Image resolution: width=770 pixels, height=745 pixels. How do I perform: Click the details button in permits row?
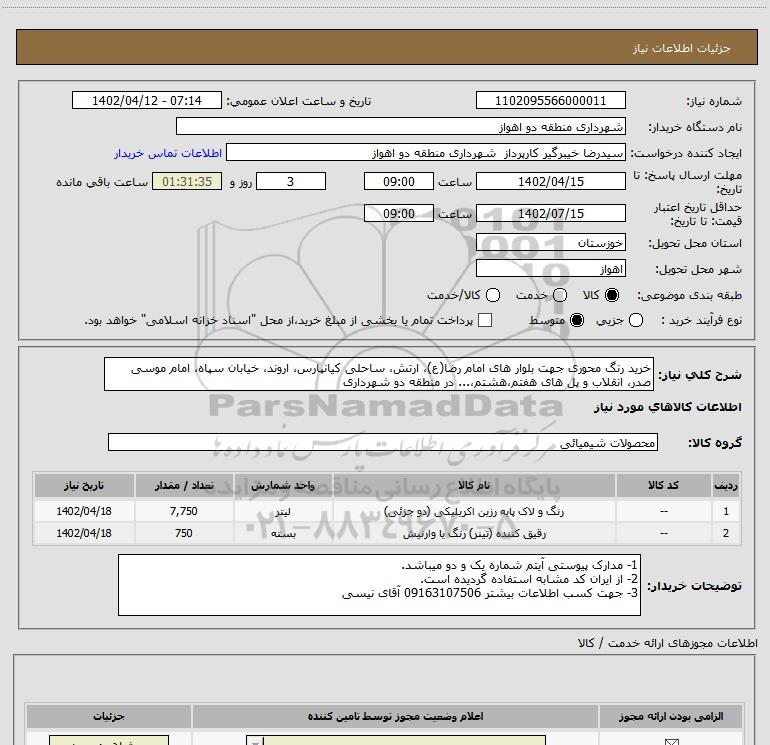click(109, 741)
